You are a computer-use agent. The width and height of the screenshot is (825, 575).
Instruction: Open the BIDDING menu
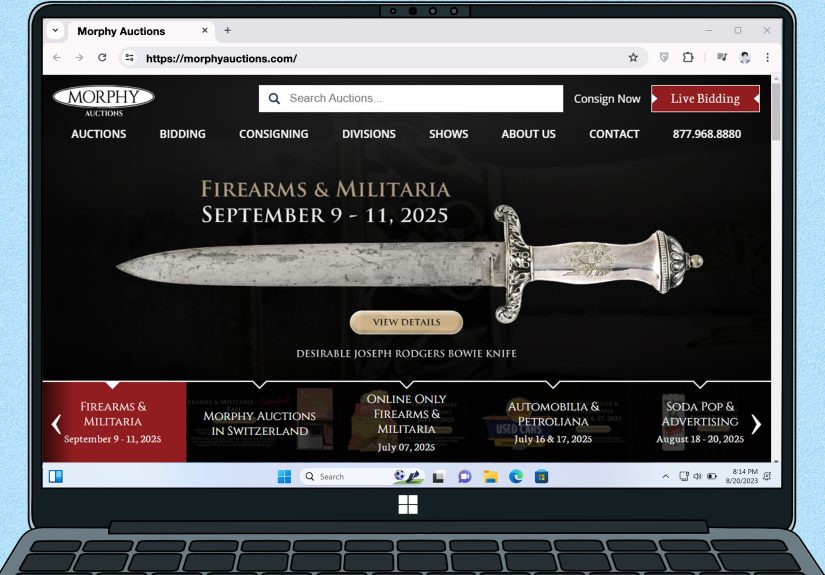[x=183, y=134]
